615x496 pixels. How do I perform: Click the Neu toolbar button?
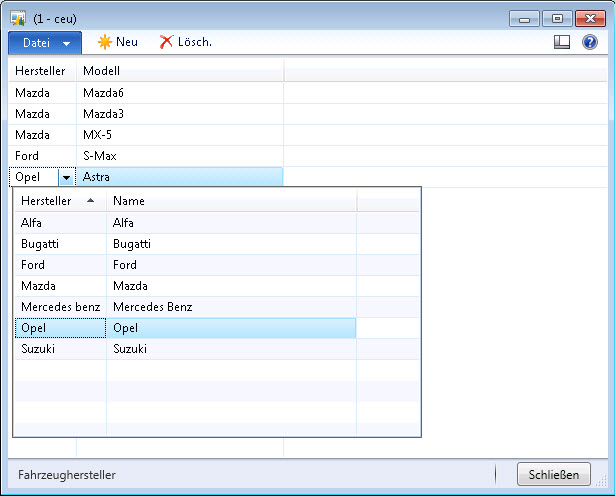[x=118, y=42]
